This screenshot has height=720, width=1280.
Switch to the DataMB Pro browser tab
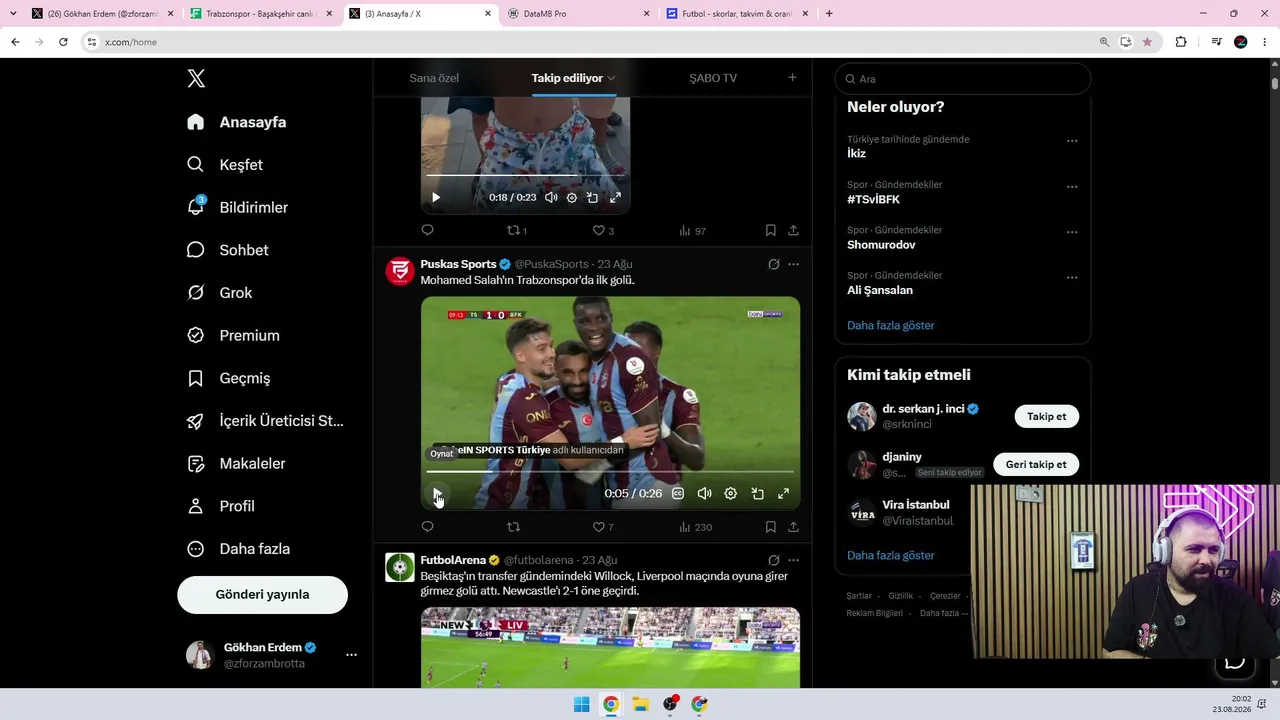(579, 14)
